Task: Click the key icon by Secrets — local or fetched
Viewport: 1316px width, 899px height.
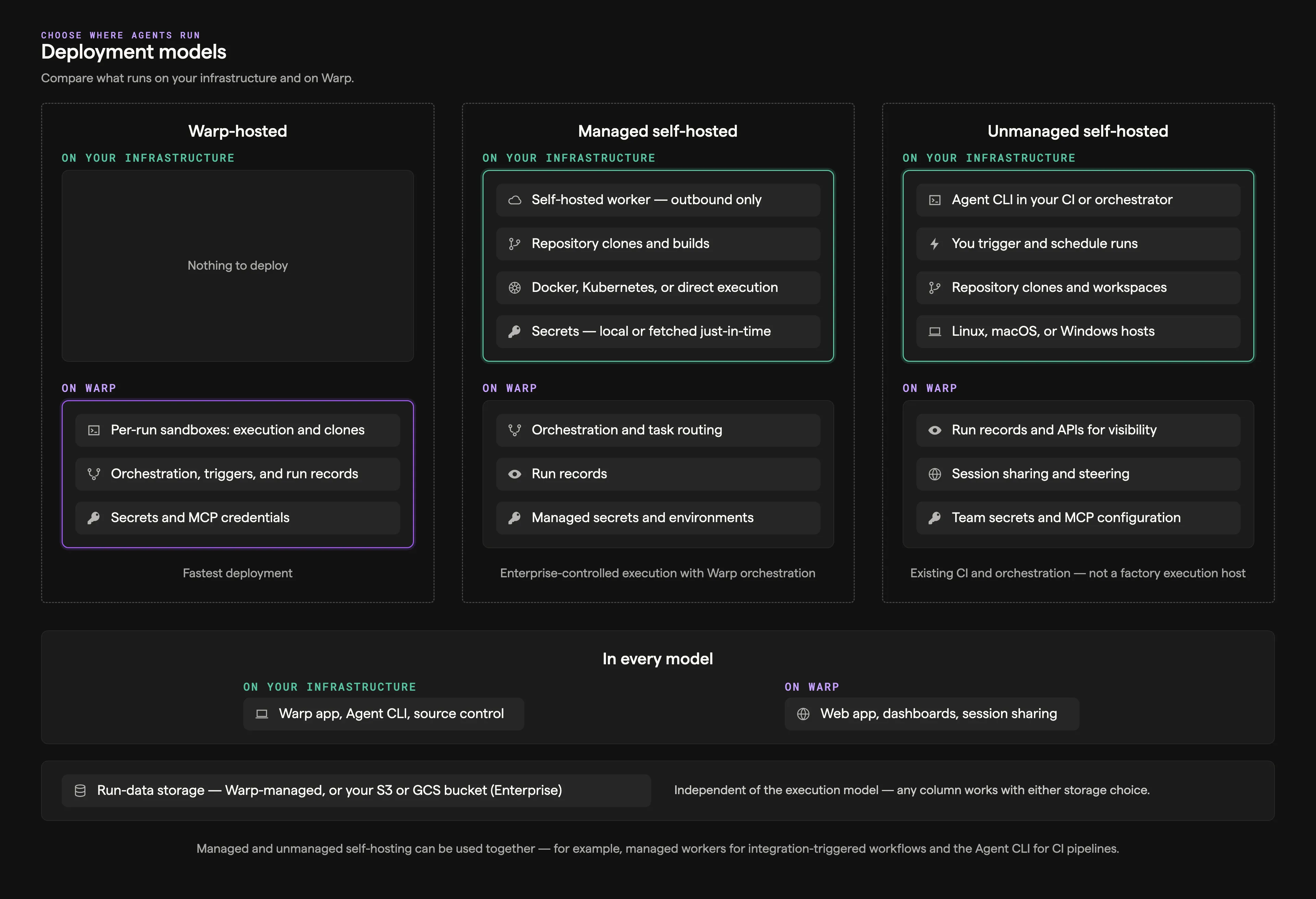Action: [514, 332]
